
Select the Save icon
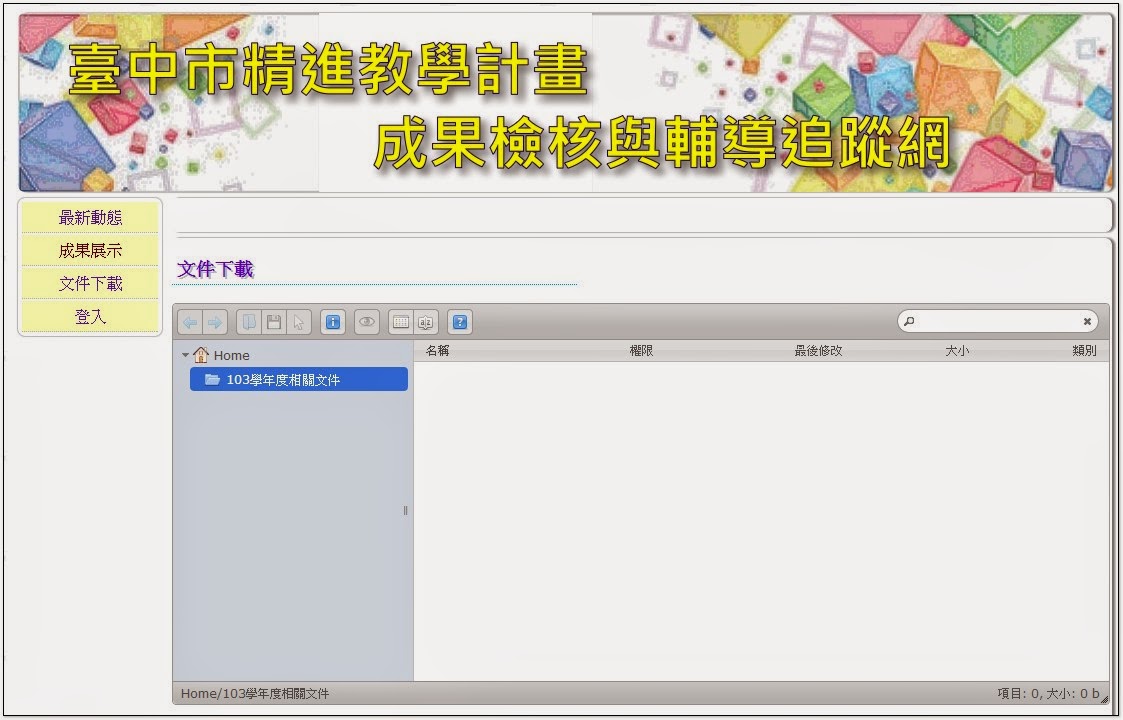(276, 322)
